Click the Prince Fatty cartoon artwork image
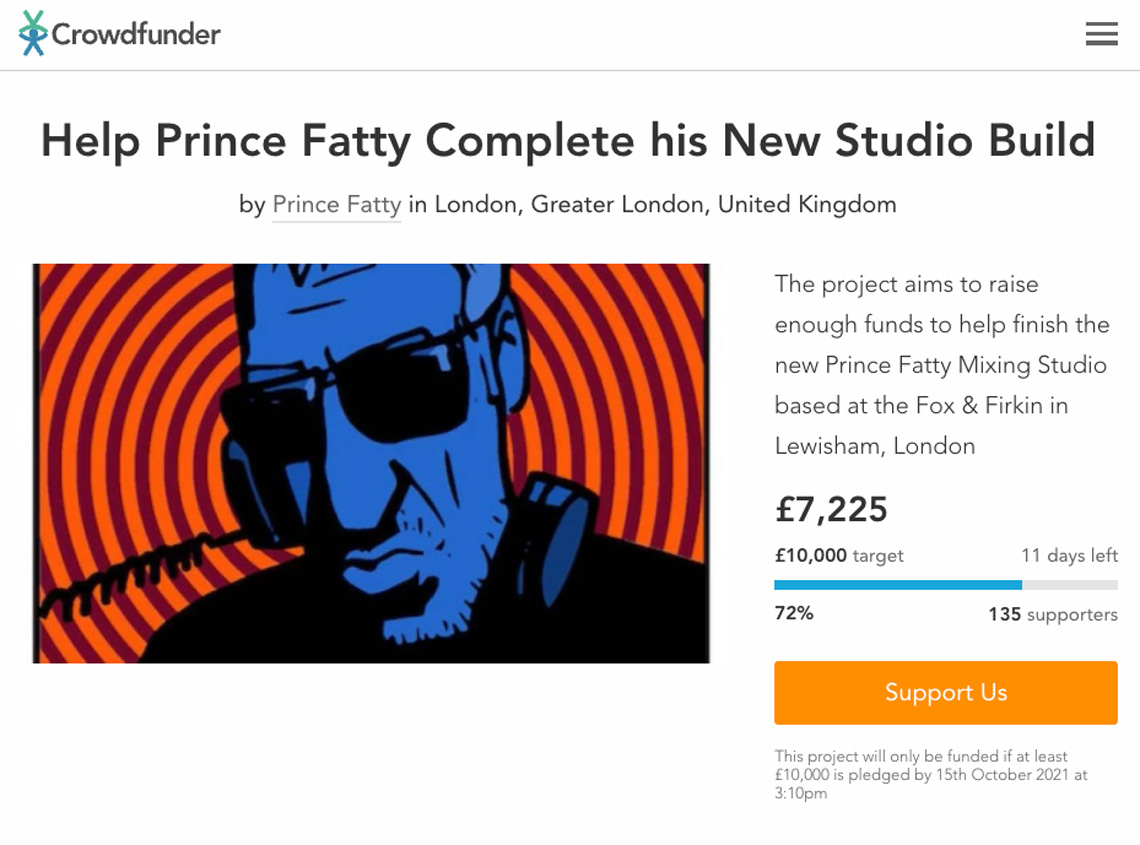The width and height of the screenshot is (1140, 845). tap(371, 463)
